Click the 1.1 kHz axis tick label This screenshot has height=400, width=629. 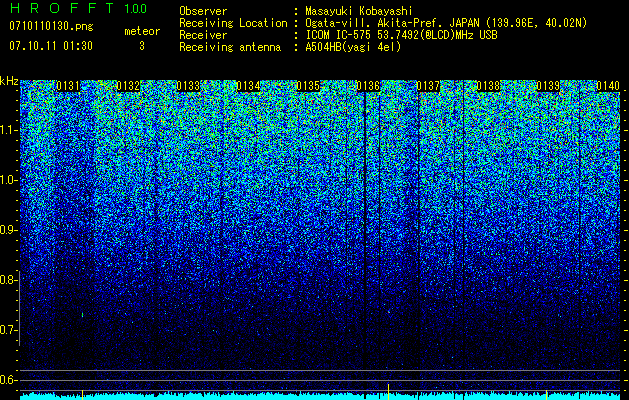pyautogui.click(x=8, y=130)
